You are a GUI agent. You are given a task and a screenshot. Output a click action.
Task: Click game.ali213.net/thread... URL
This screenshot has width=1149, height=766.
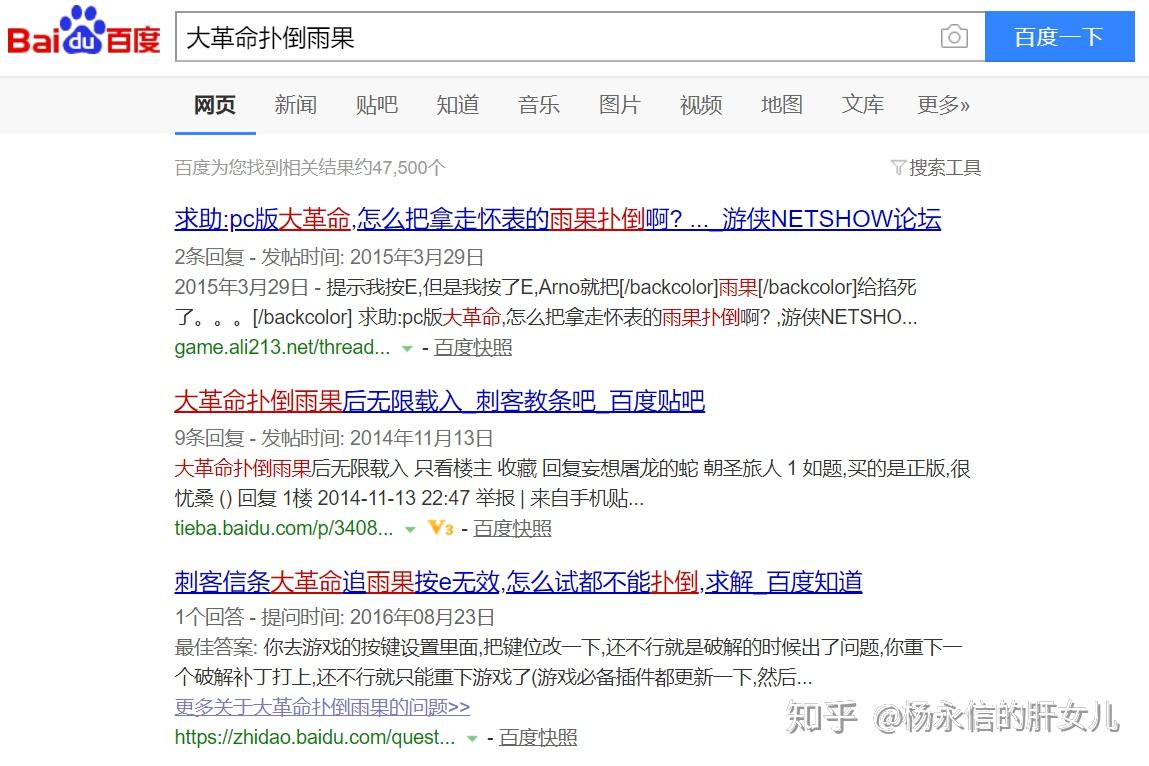(282, 347)
